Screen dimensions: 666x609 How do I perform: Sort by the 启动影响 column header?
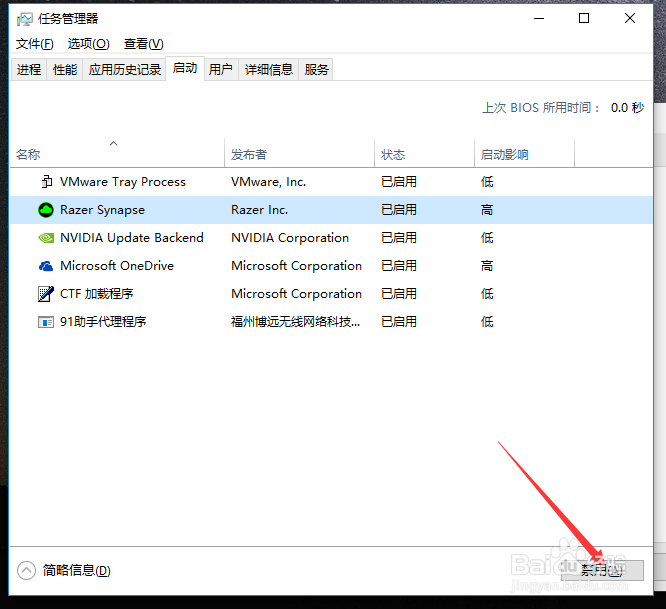525,153
